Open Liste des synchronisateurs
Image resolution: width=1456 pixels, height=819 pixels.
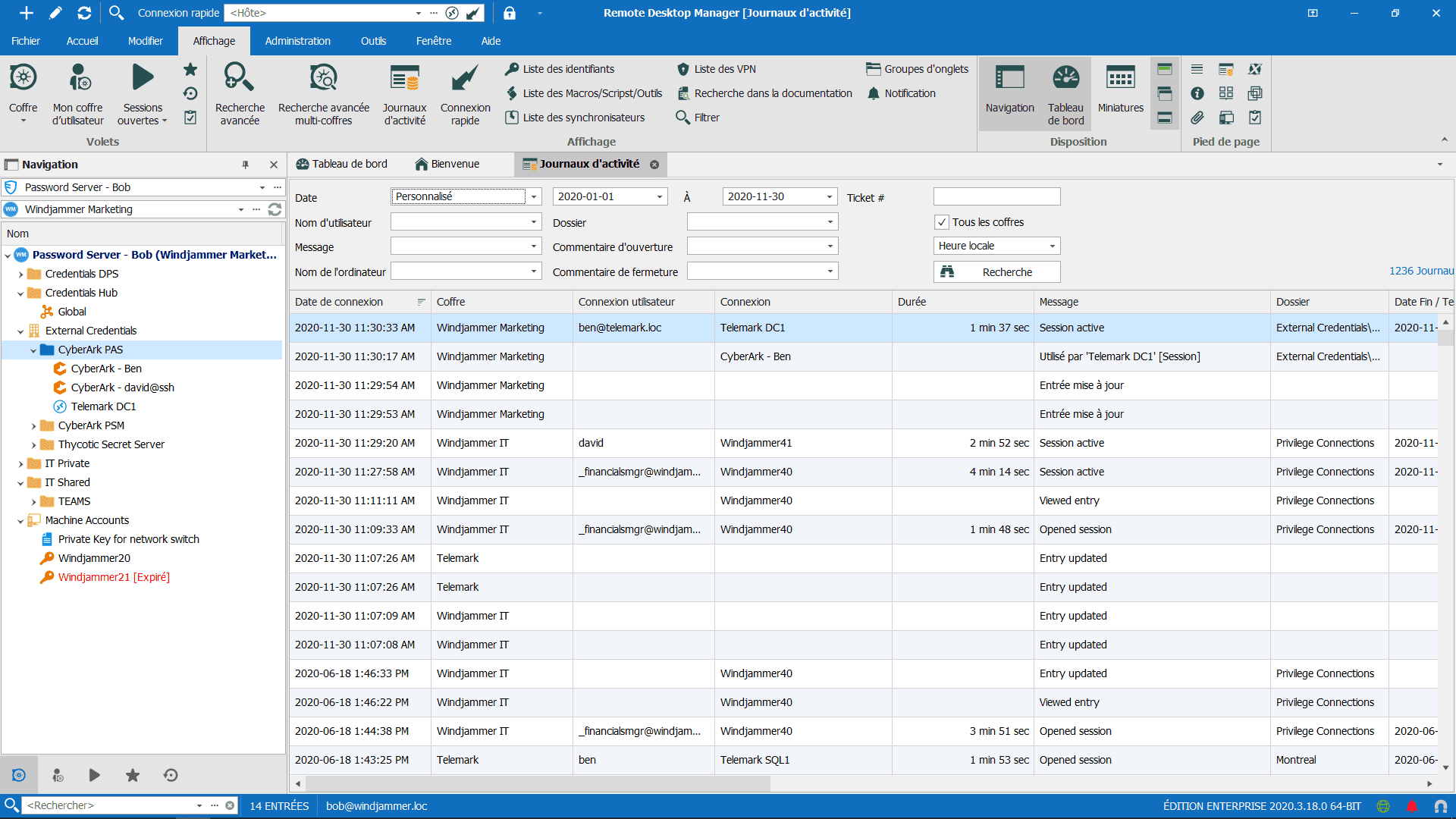click(x=576, y=118)
